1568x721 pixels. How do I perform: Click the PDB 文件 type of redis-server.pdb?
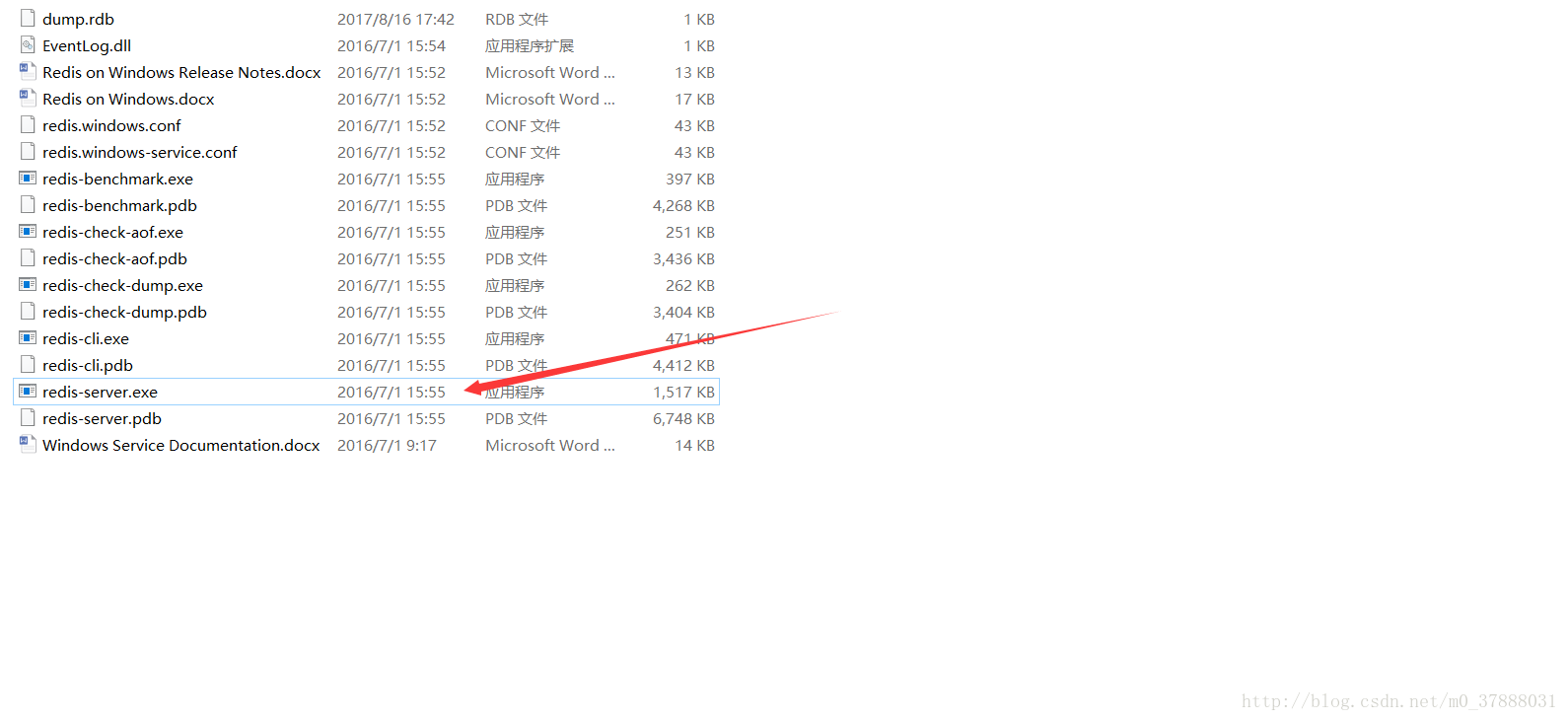[516, 419]
